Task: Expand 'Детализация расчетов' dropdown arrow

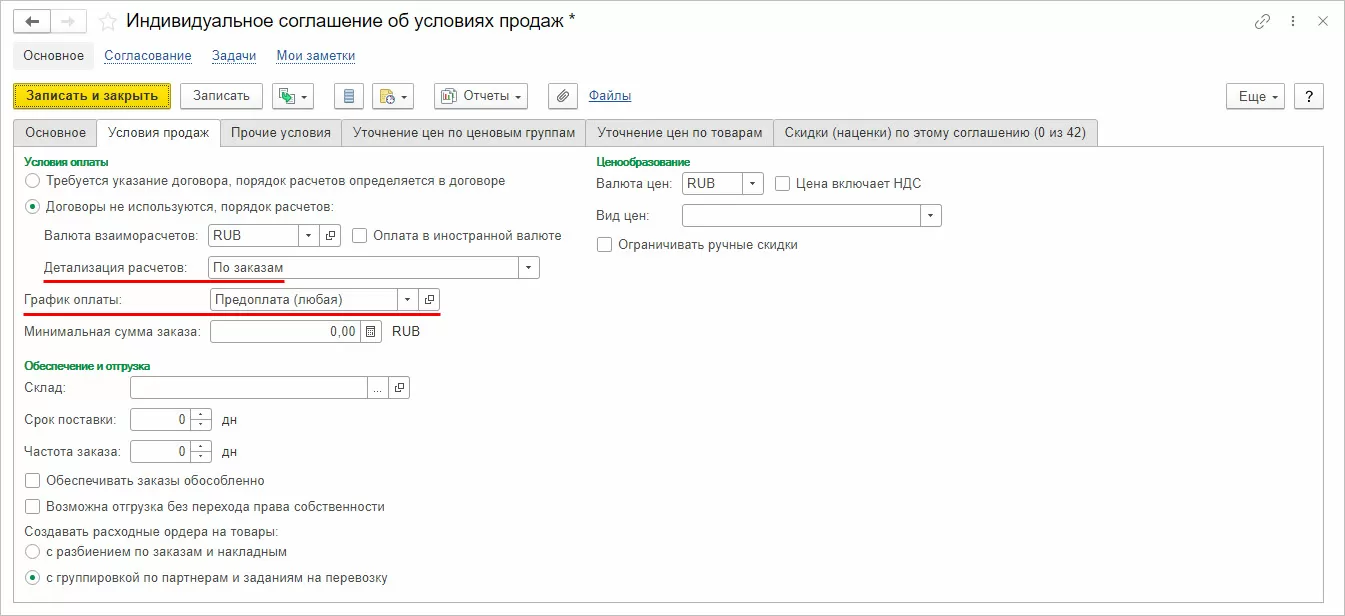Action: point(529,268)
